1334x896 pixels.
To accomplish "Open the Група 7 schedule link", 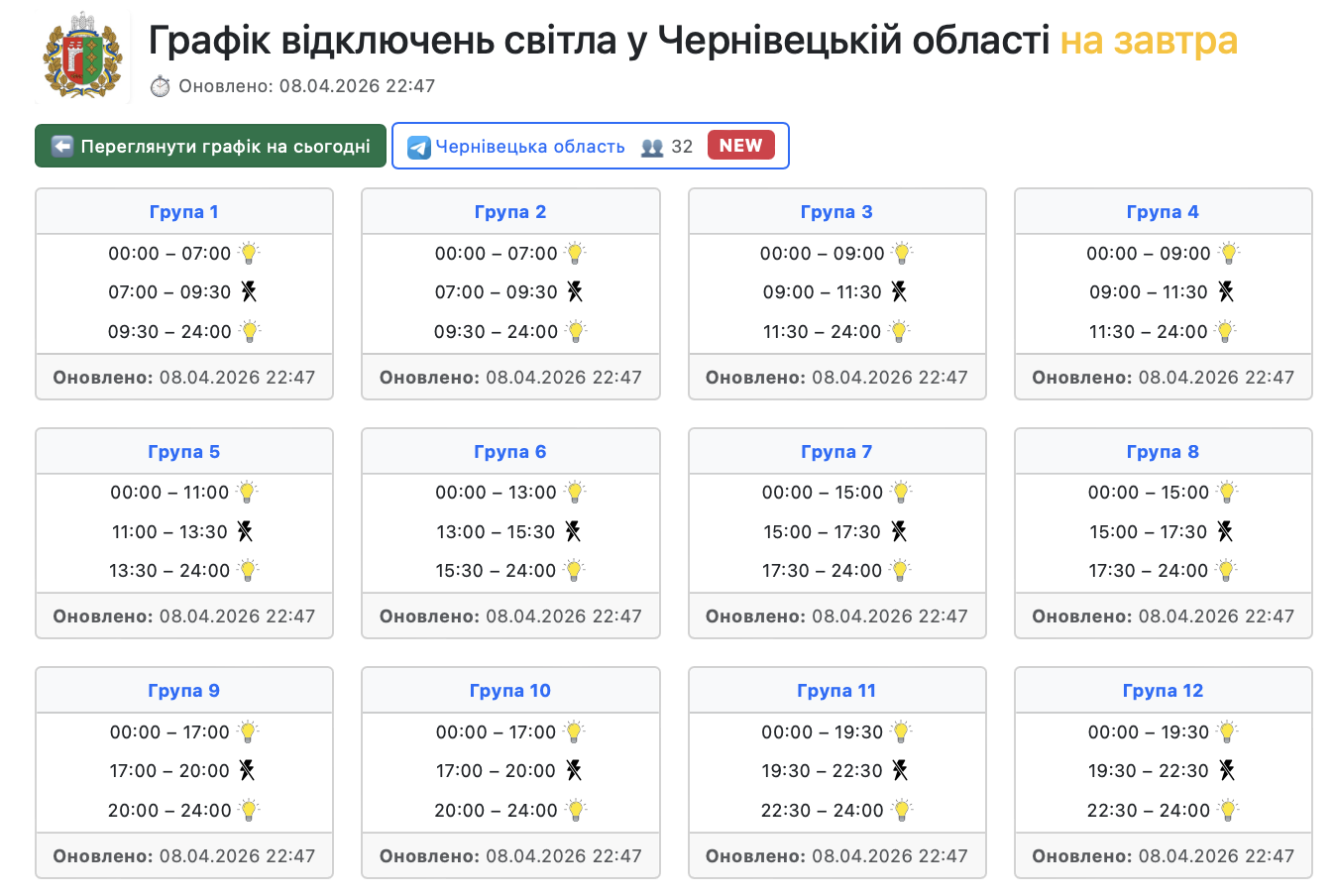I will [x=836, y=452].
